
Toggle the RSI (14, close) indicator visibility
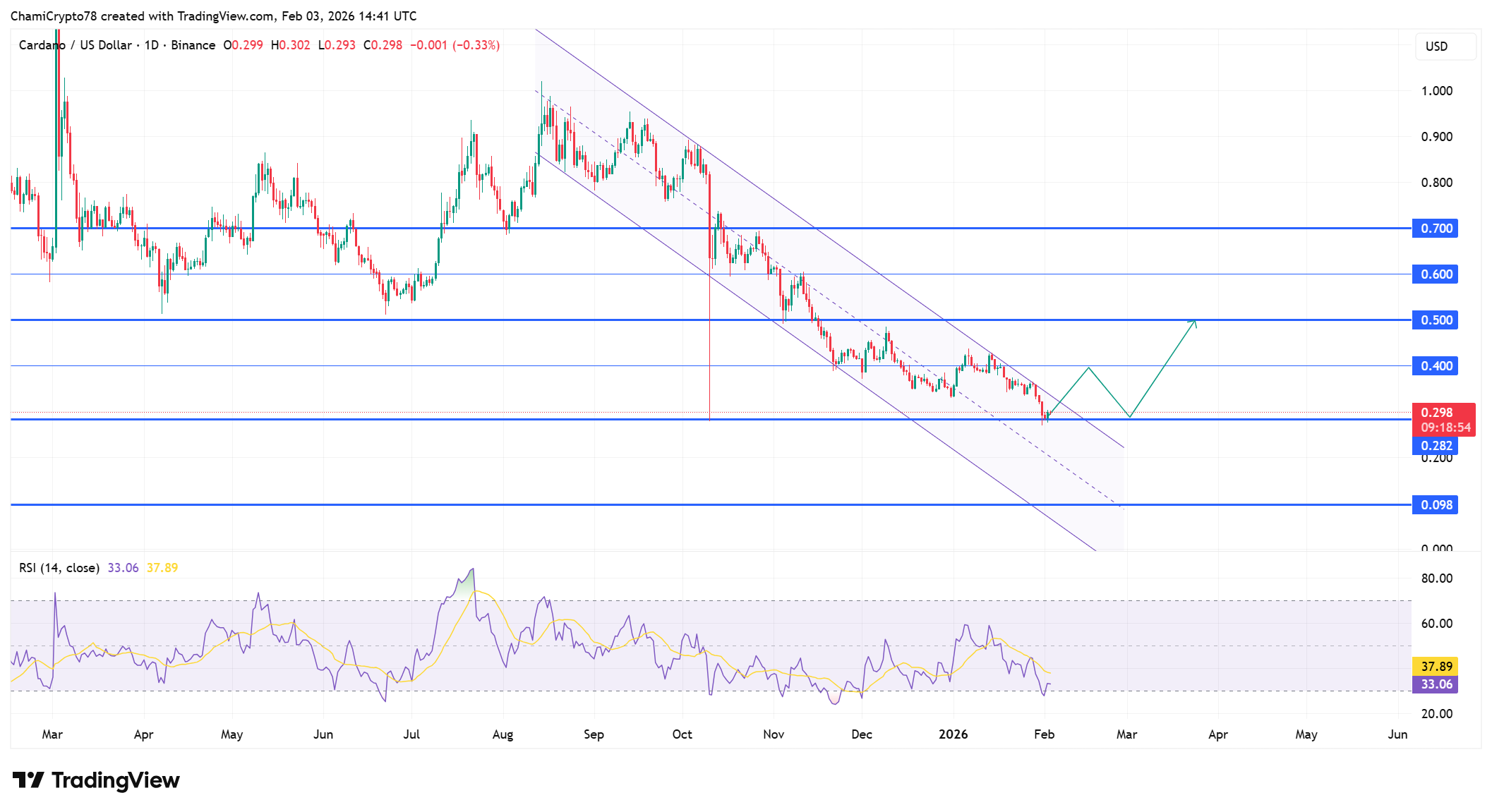click(x=60, y=568)
